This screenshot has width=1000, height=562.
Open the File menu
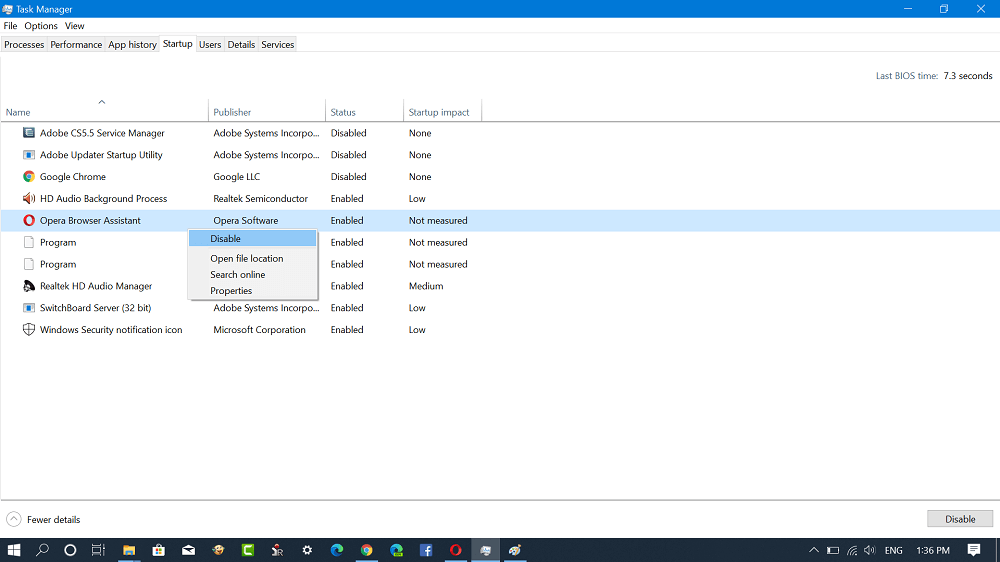coord(10,26)
